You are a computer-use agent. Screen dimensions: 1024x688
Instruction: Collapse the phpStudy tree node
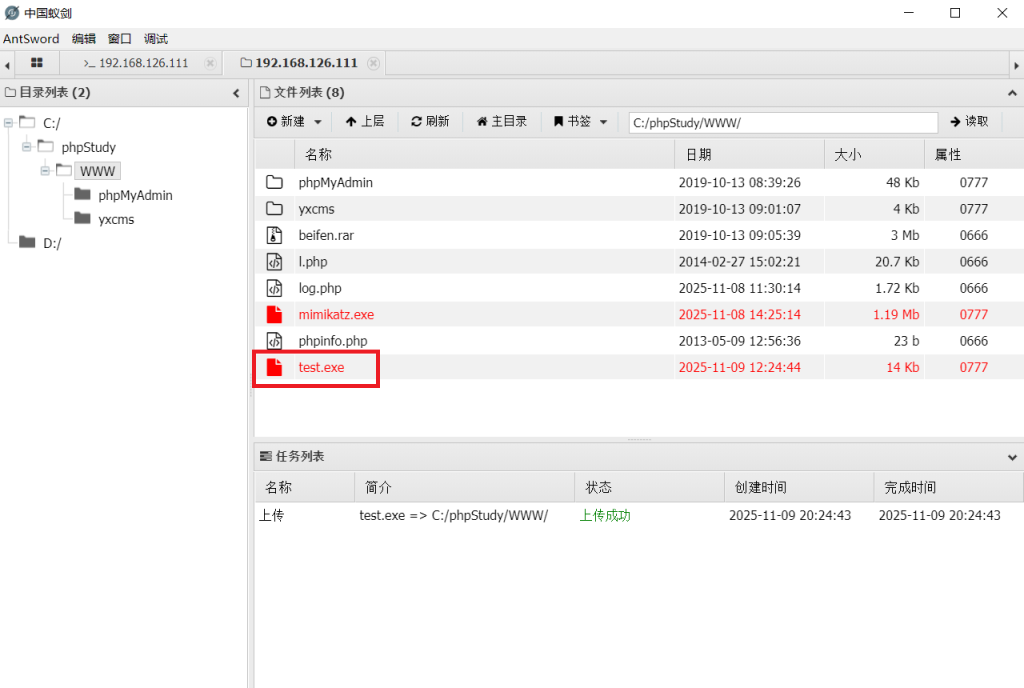[27, 147]
